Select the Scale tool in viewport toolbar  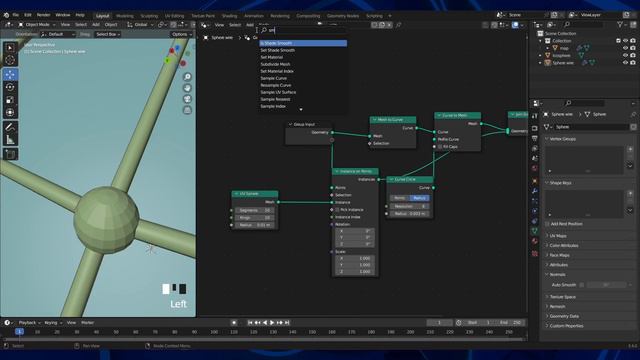tap(10, 100)
